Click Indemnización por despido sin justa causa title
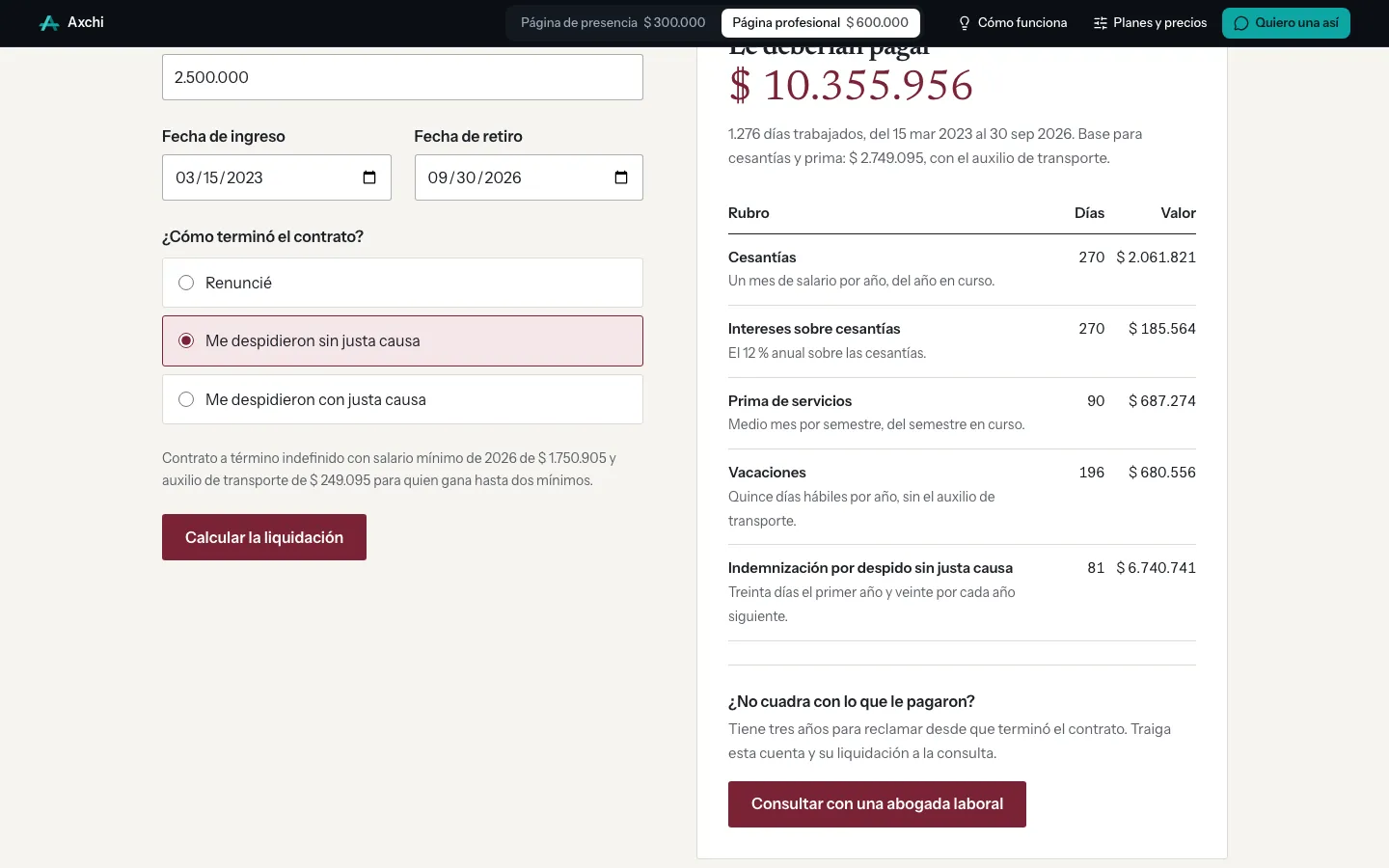The image size is (1389, 868). coord(870,568)
